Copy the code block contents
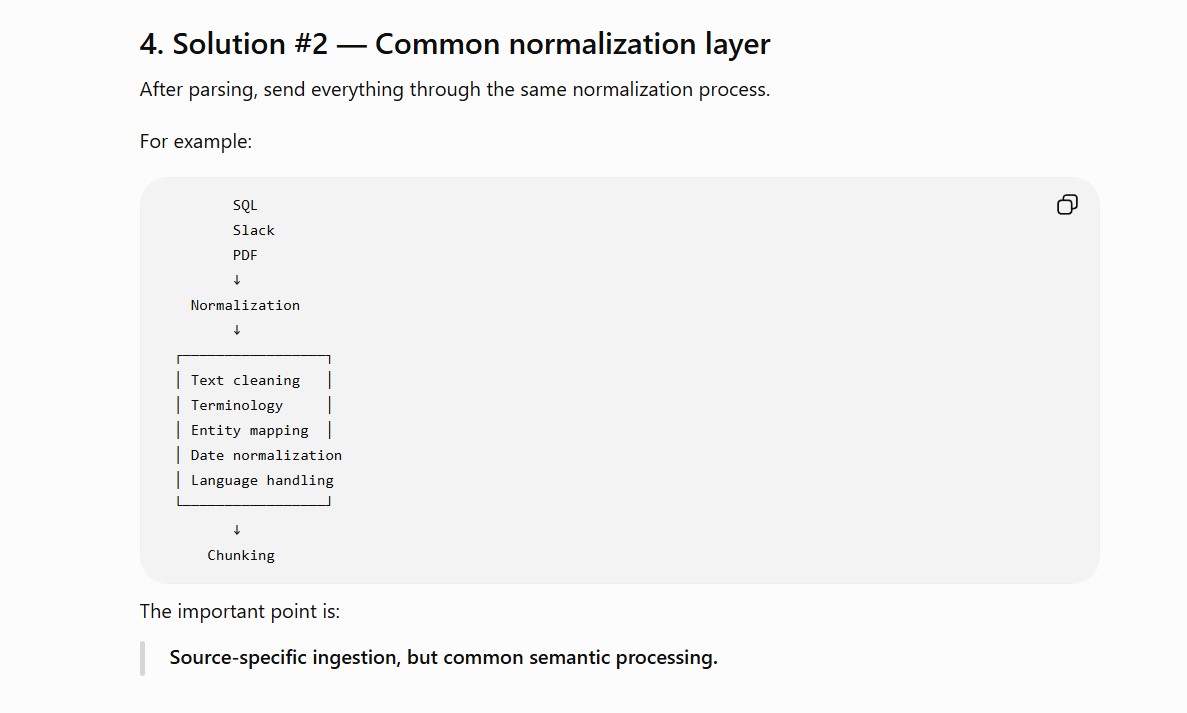 pyautogui.click(x=1067, y=204)
